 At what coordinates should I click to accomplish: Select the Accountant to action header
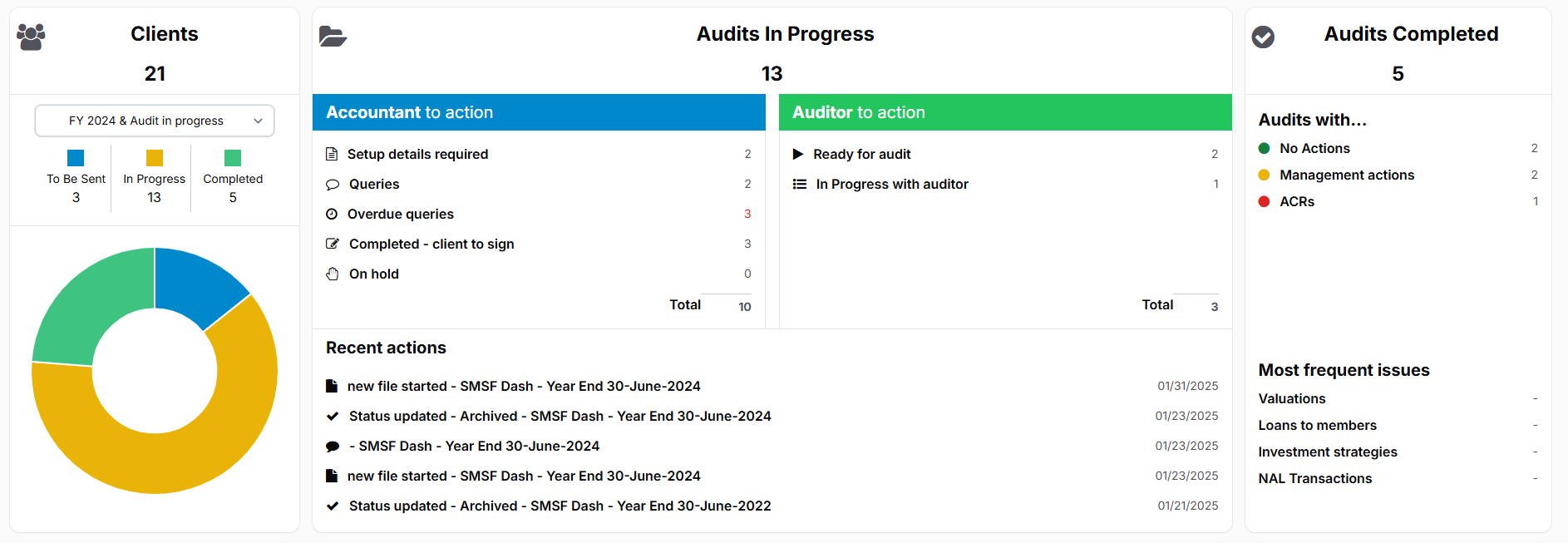[x=539, y=112]
